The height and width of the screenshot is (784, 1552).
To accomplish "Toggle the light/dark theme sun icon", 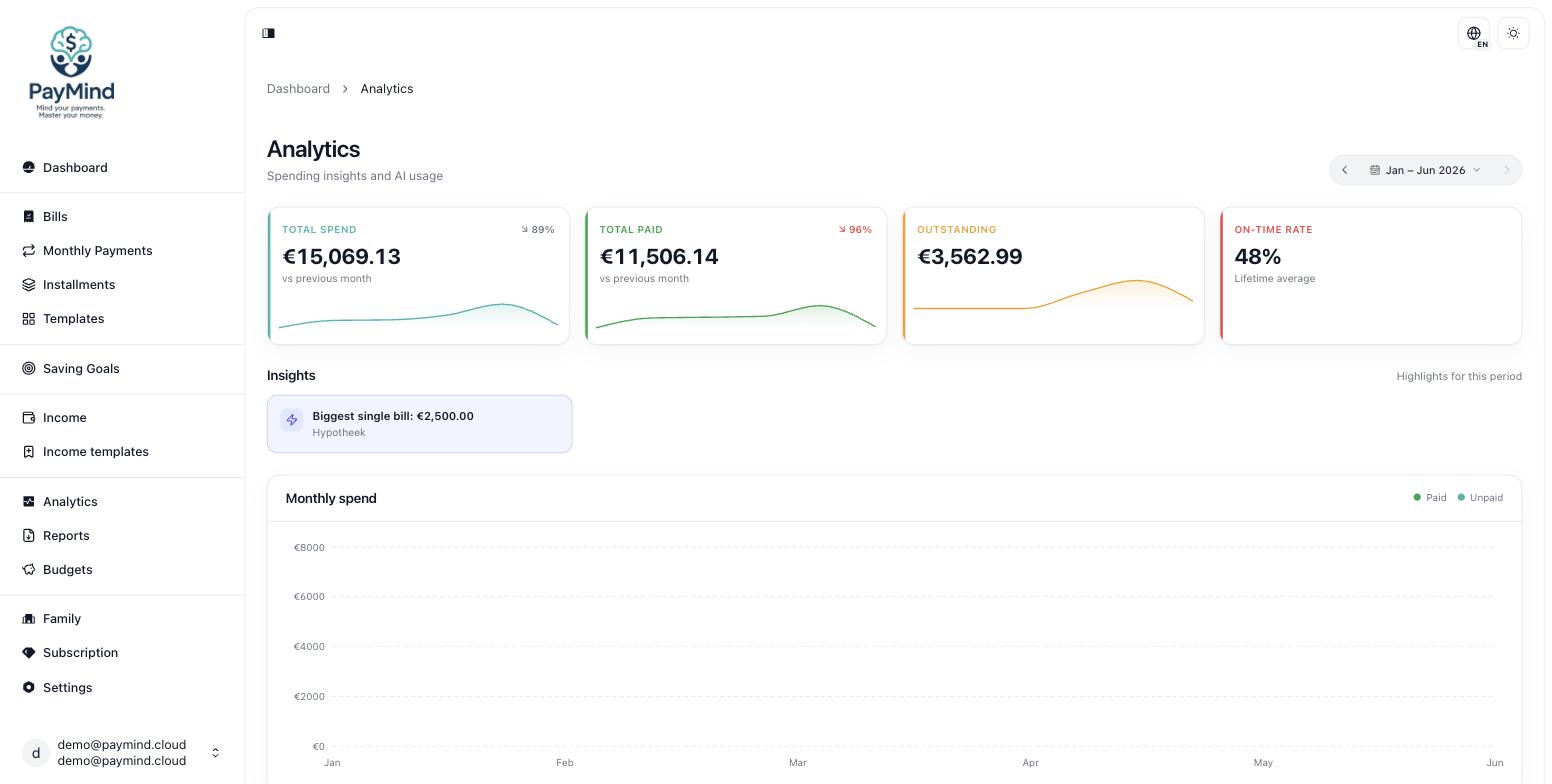I will pos(1513,33).
